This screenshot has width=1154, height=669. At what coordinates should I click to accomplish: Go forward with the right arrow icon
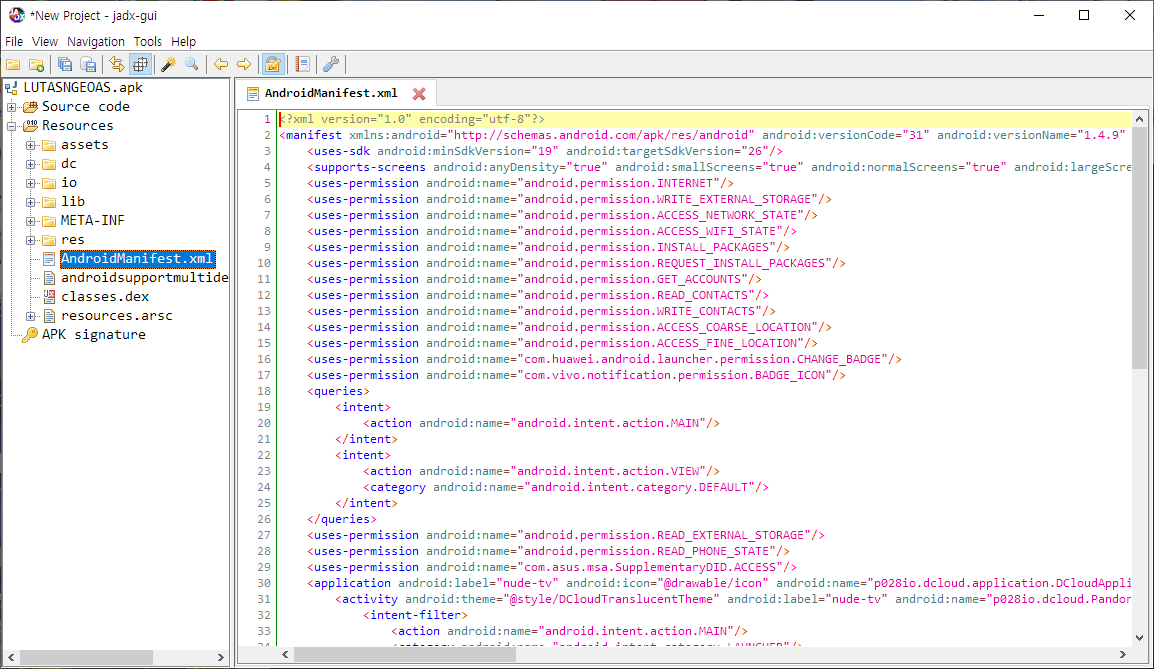(244, 65)
